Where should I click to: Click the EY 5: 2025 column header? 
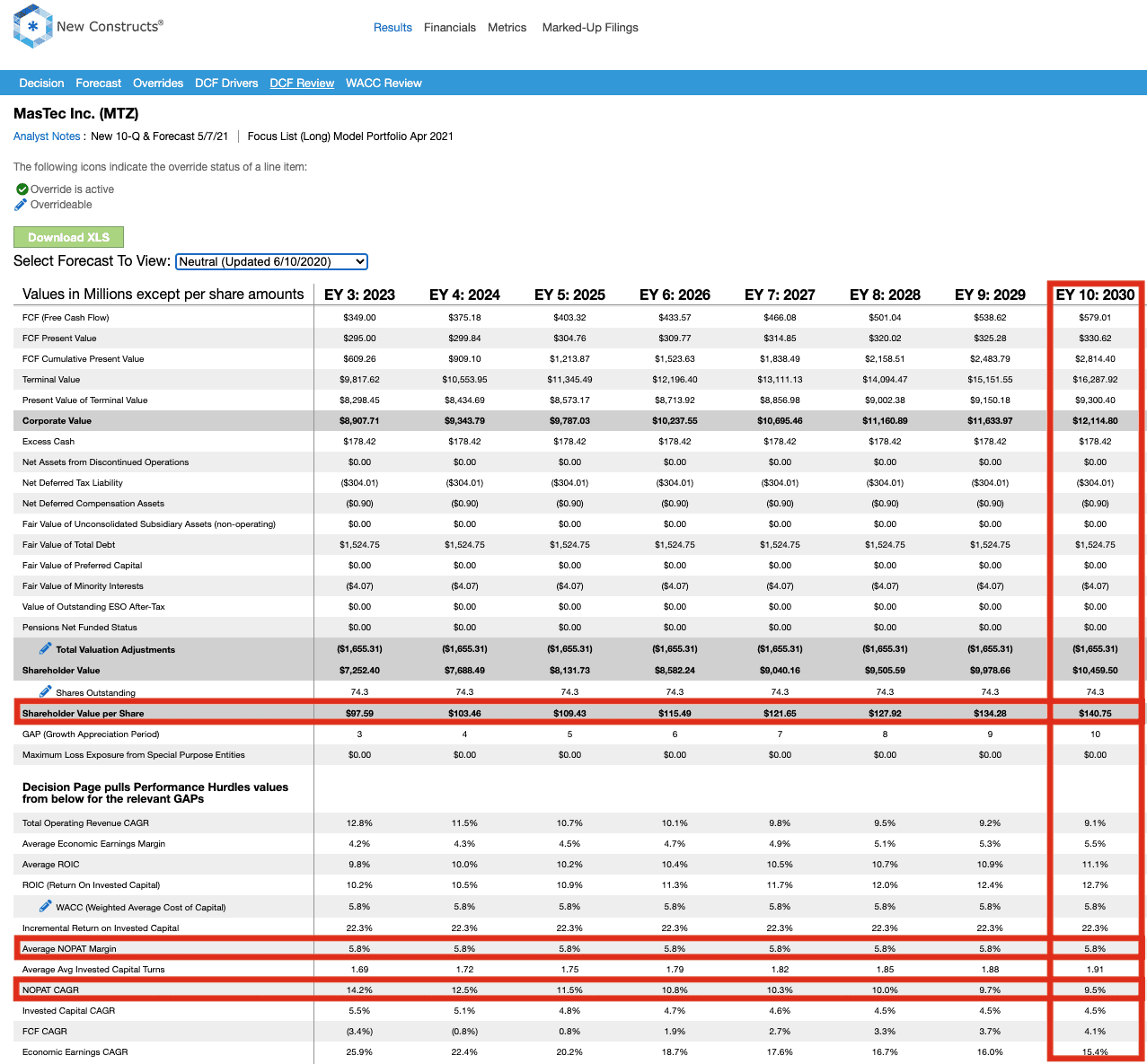[x=569, y=295]
